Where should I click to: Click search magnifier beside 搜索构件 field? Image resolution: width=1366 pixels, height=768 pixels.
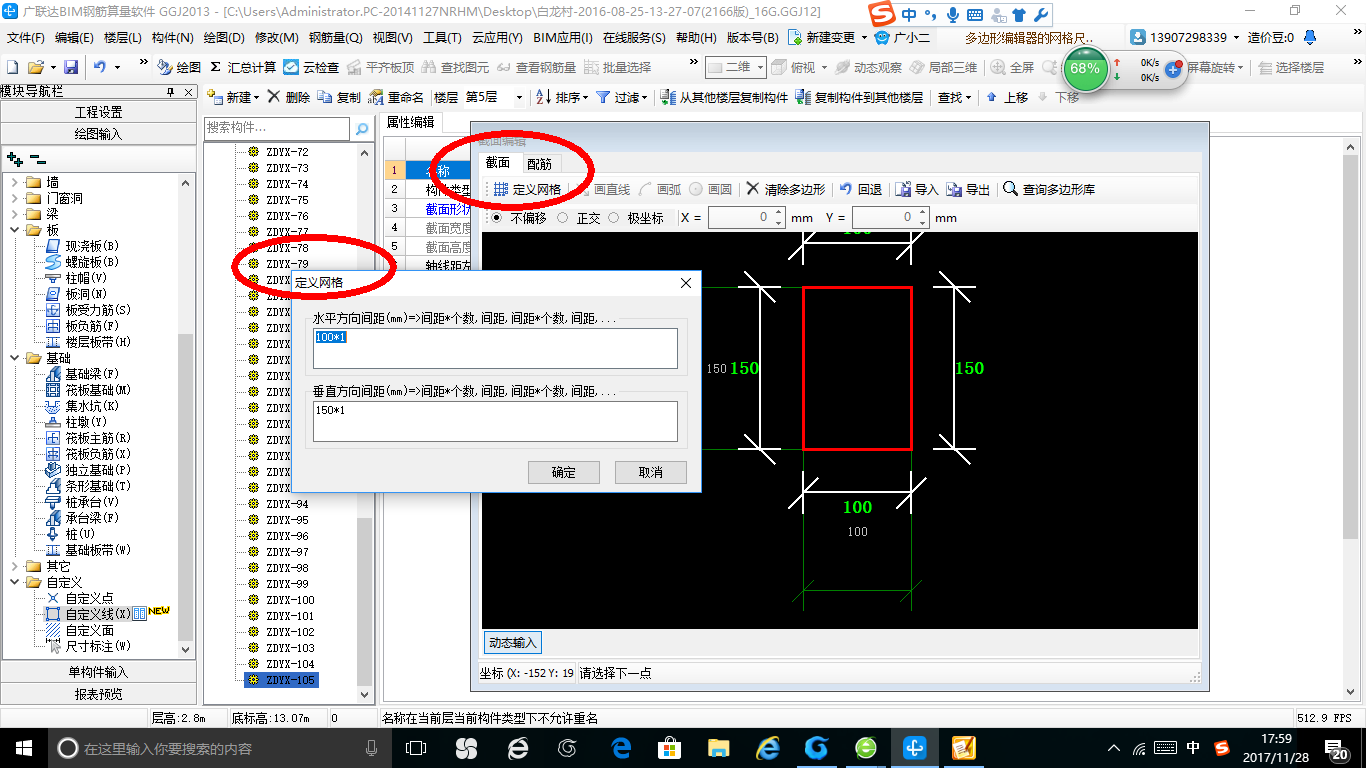pos(361,129)
